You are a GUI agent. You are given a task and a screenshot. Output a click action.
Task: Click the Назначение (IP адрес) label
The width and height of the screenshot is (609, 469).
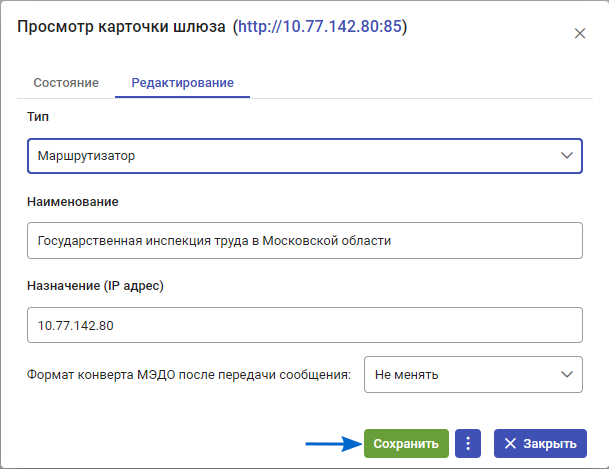point(95,286)
